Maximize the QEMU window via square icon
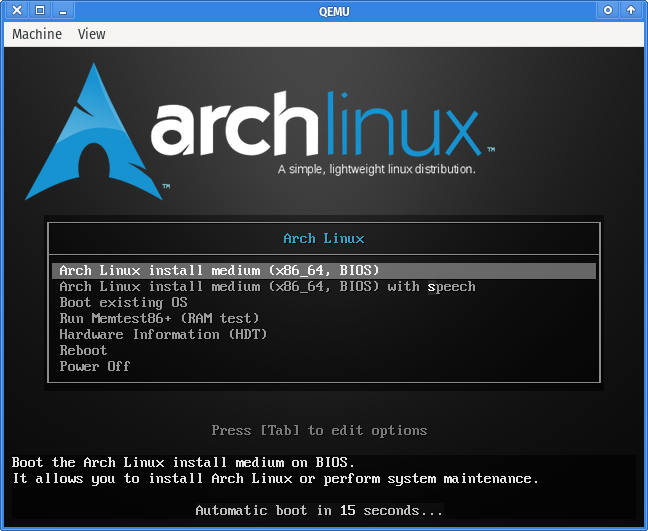This screenshot has height=531, width=648. point(40,10)
